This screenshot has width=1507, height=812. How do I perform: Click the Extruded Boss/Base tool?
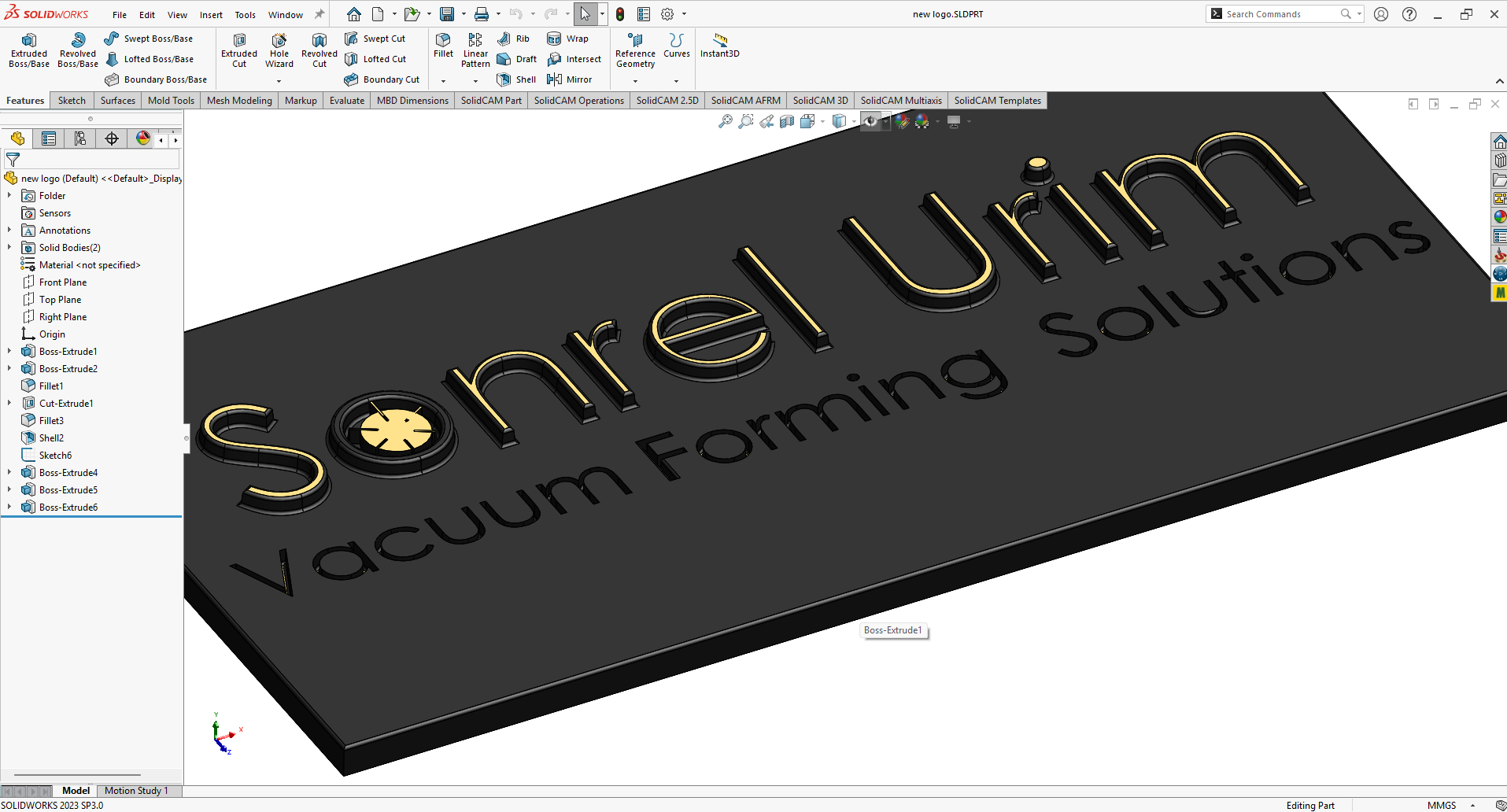(x=29, y=50)
